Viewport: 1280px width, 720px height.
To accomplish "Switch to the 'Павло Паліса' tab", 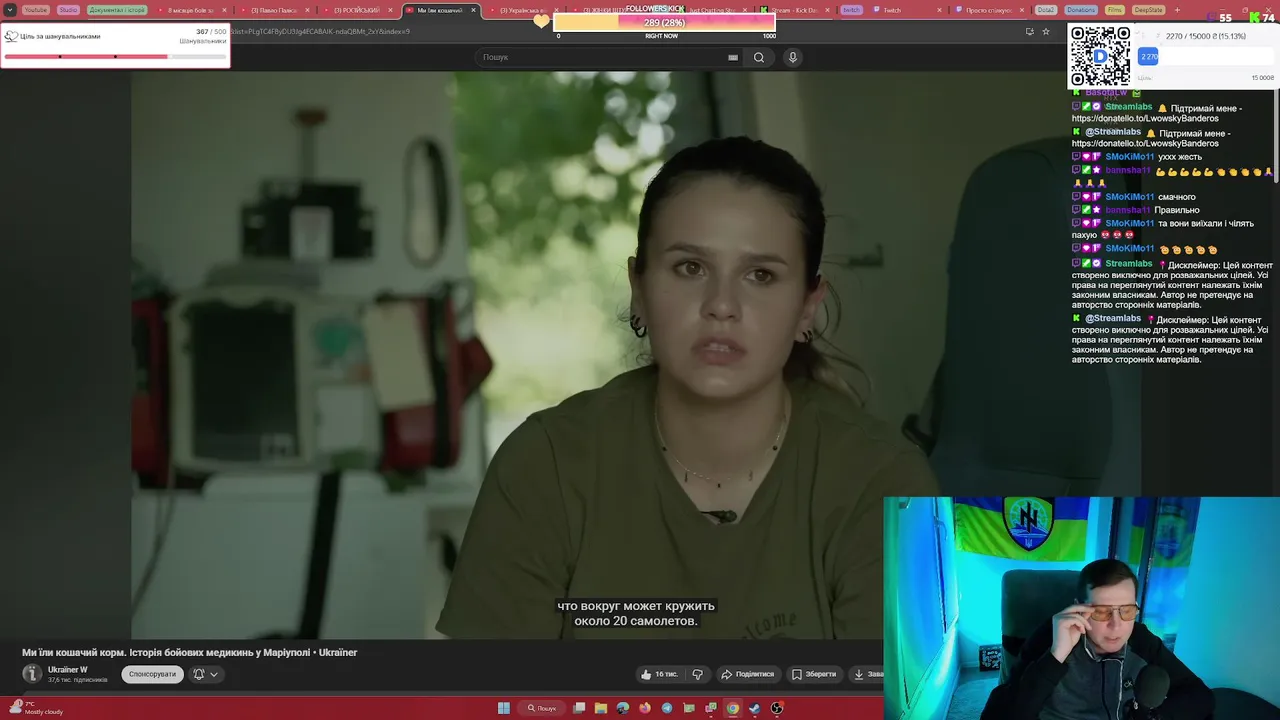I will click(273, 10).
